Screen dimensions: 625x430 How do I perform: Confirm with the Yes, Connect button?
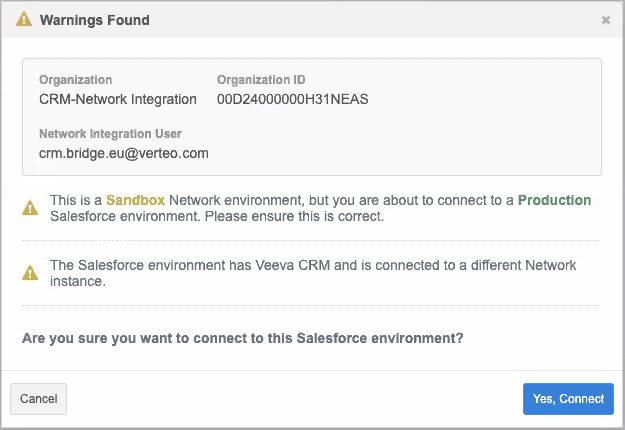568,398
